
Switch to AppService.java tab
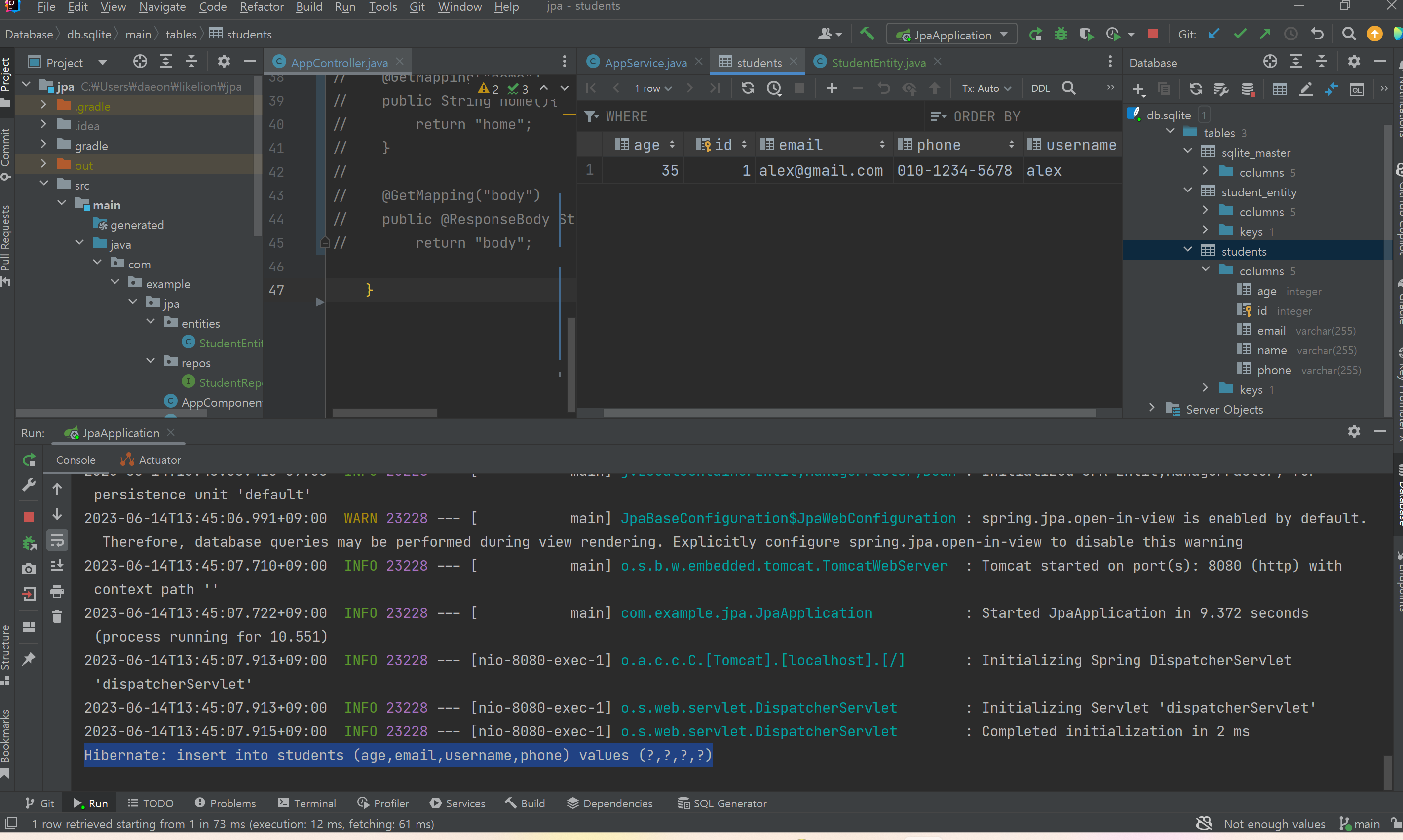[645, 62]
